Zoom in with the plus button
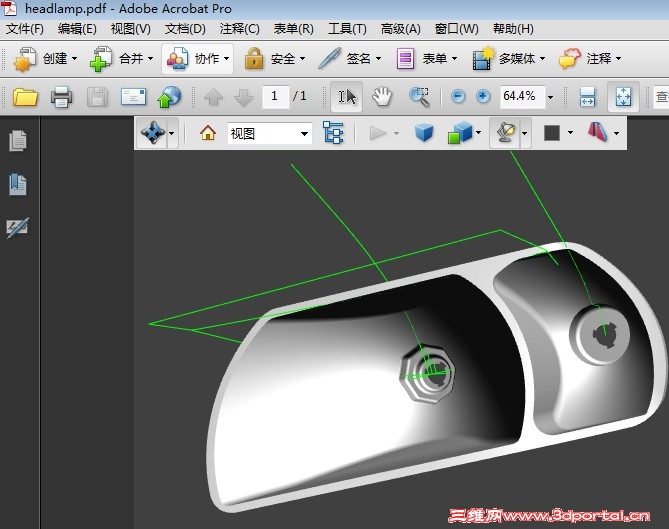Viewport: 669px width, 529px height. pyautogui.click(x=483, y=96)
